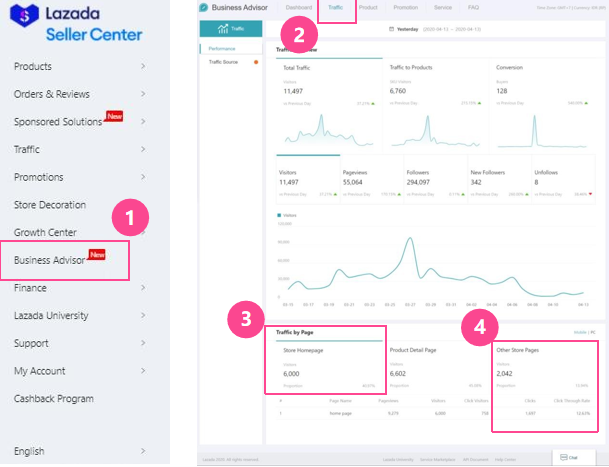Image resolution: width=609 pixels, height=467 pixels.
Task: Click the Chat icon at bottom right
Action: (x=564, y=457)
